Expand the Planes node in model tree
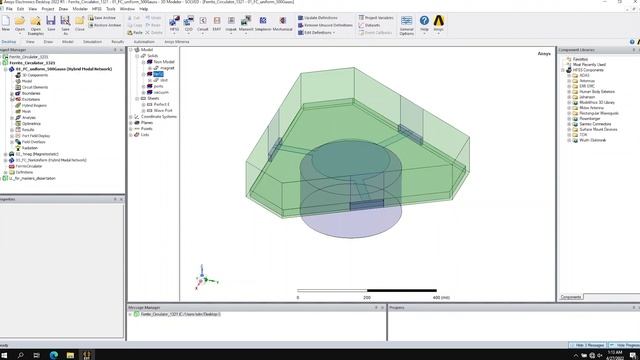 tap(131, 123)
